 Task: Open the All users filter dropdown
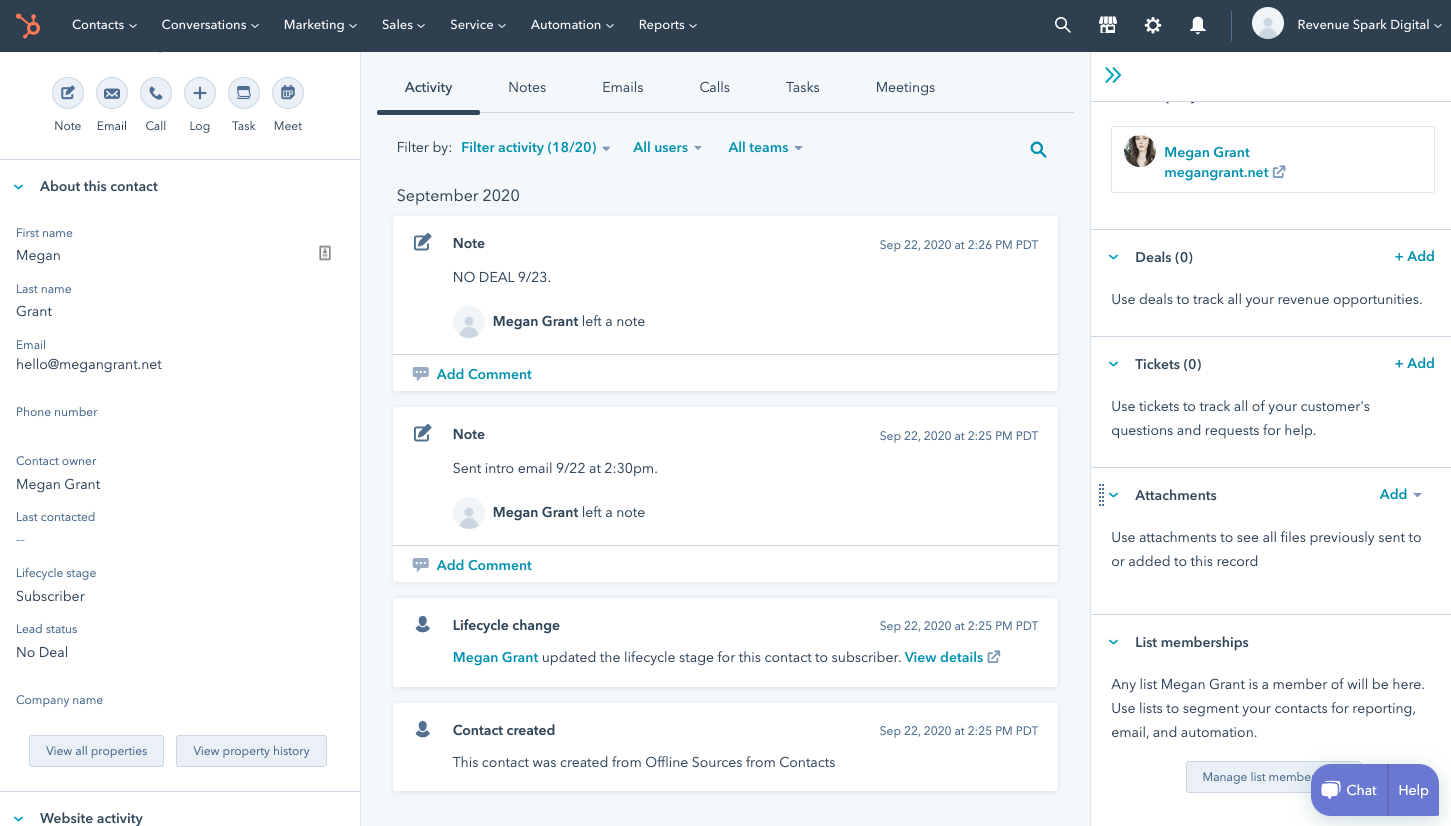click(x=666, y=147)
